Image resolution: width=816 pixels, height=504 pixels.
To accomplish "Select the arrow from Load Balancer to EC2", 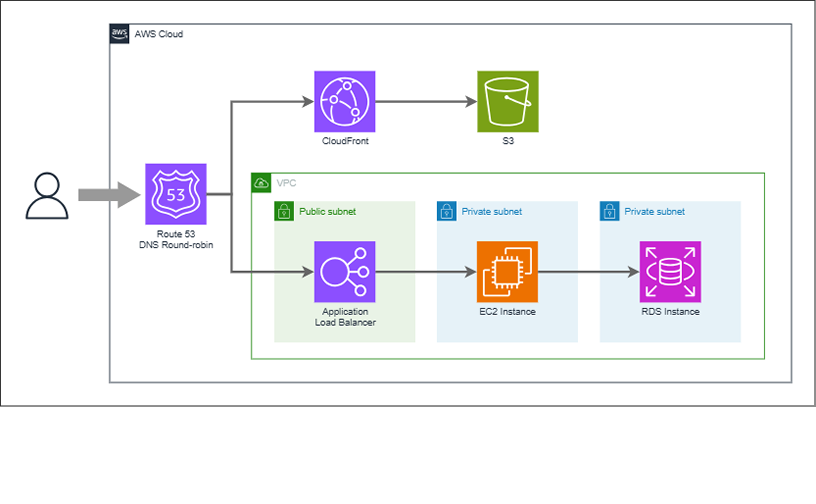I will tap(426, 272).
